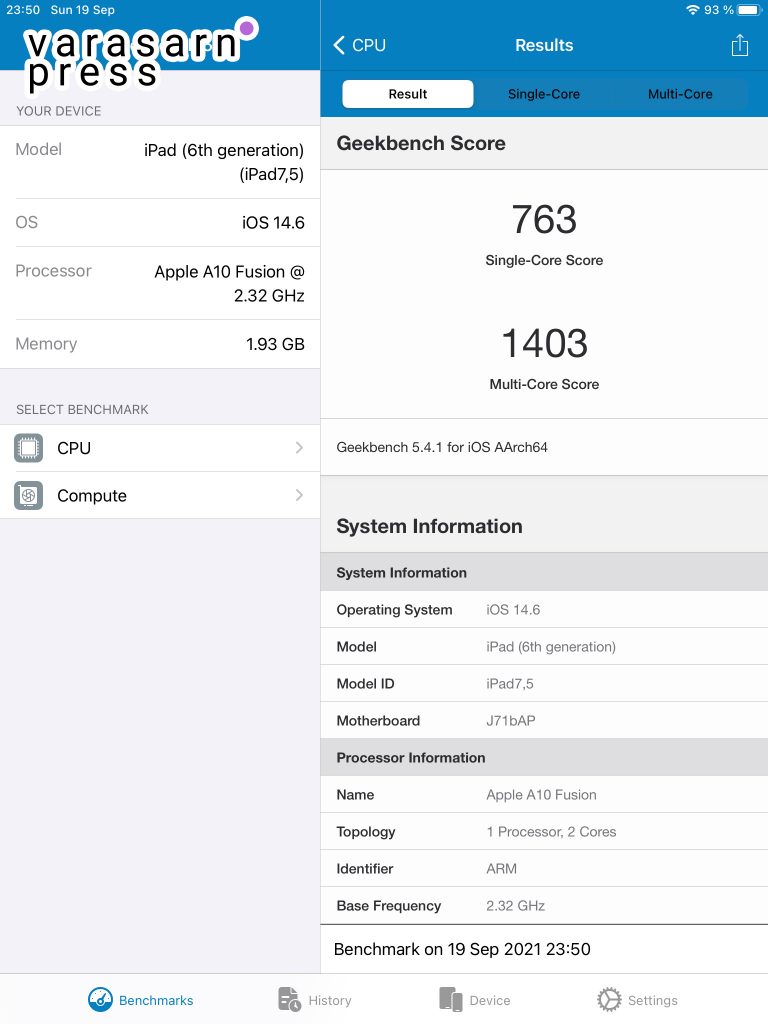Tap the share icon in Results header
Image resolution: width=768 pixels, height=1024 pixels.
coord(739,45)
